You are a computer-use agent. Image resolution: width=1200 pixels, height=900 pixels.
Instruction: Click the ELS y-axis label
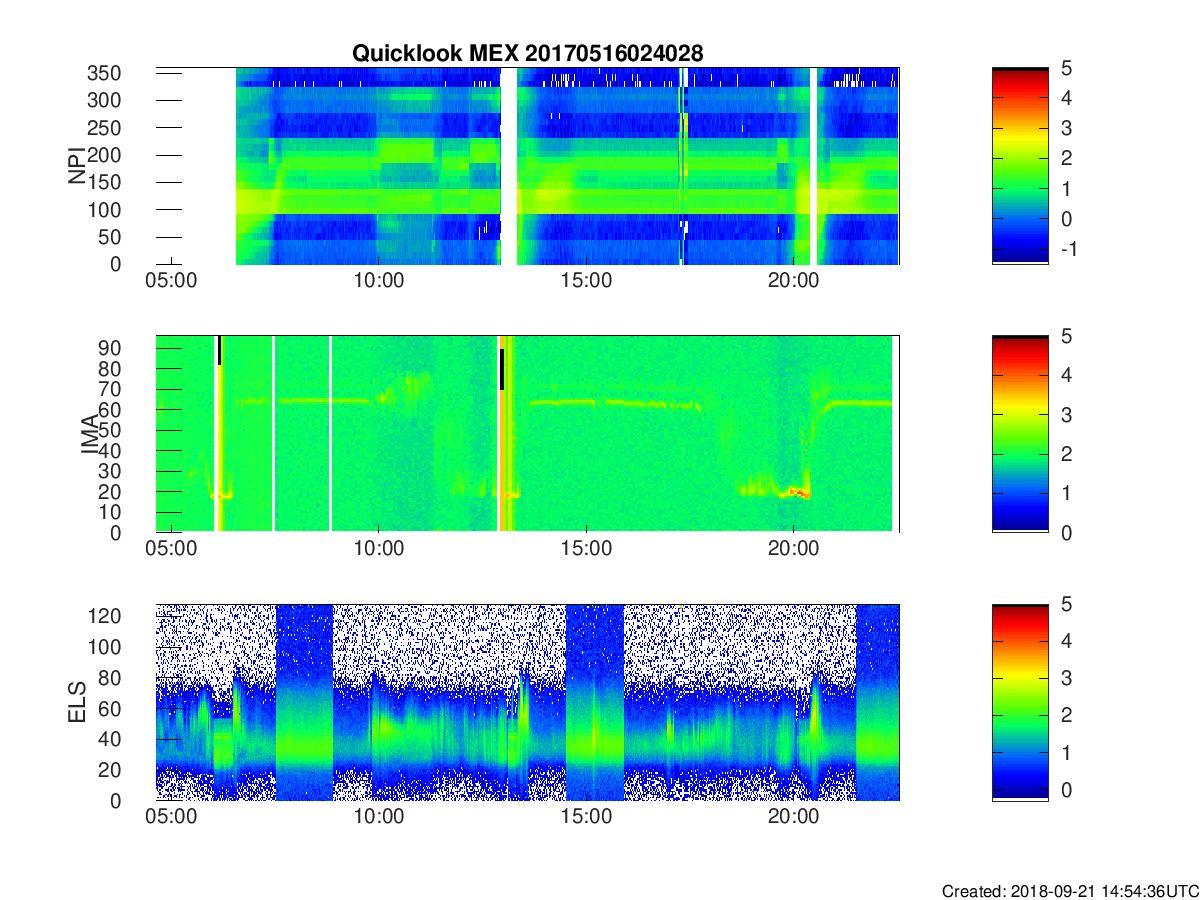(x=77, y=702)
